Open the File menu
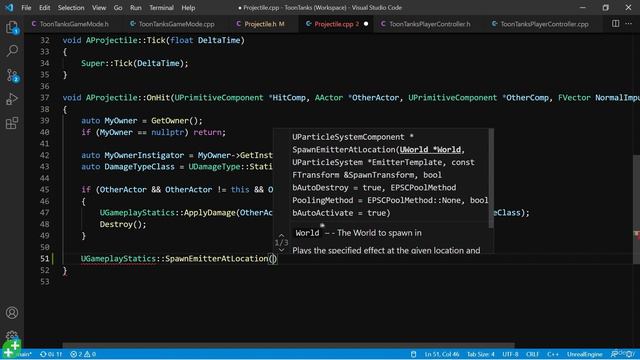Screen dimensions: 640x360 point(26,8)
